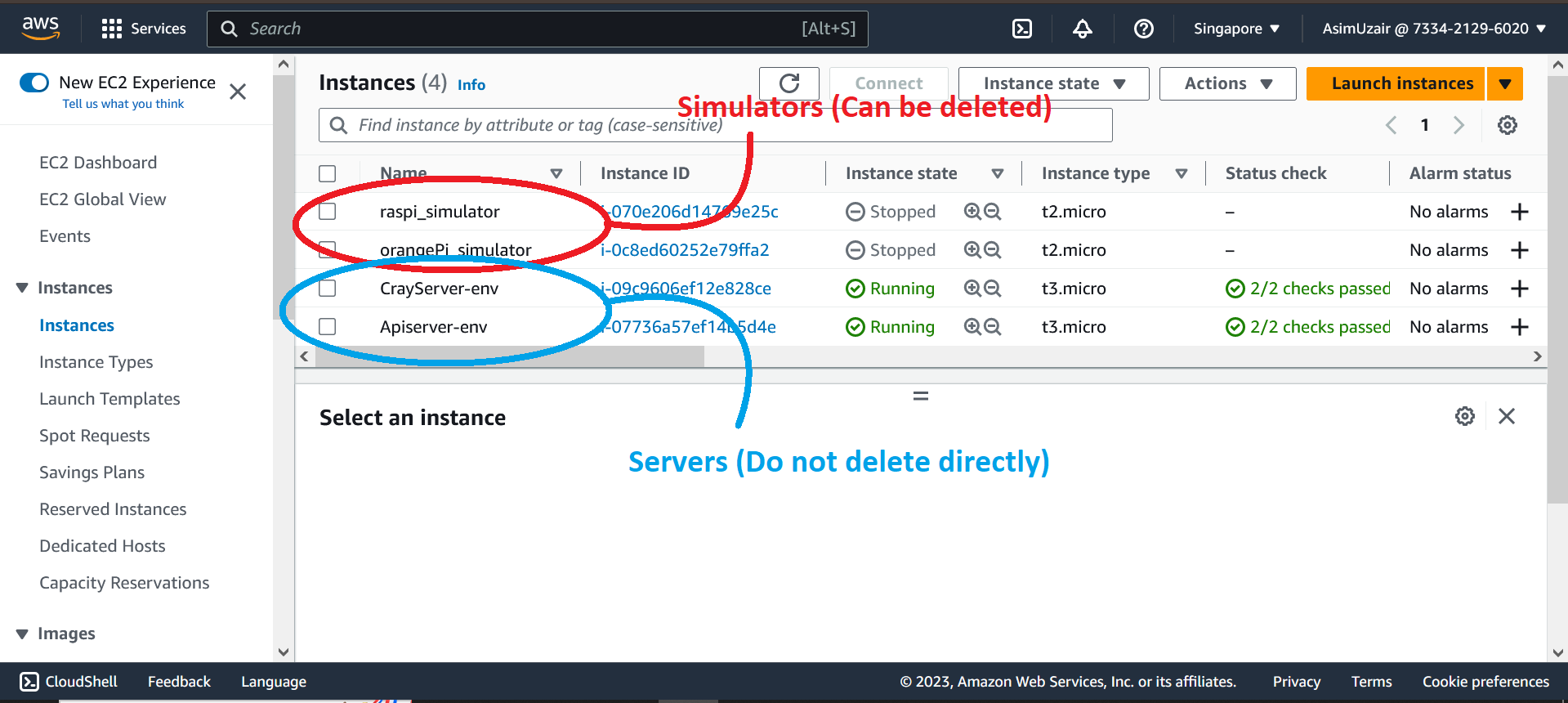
Task: Check the Apiserver-env row
Action: [328, 327]
